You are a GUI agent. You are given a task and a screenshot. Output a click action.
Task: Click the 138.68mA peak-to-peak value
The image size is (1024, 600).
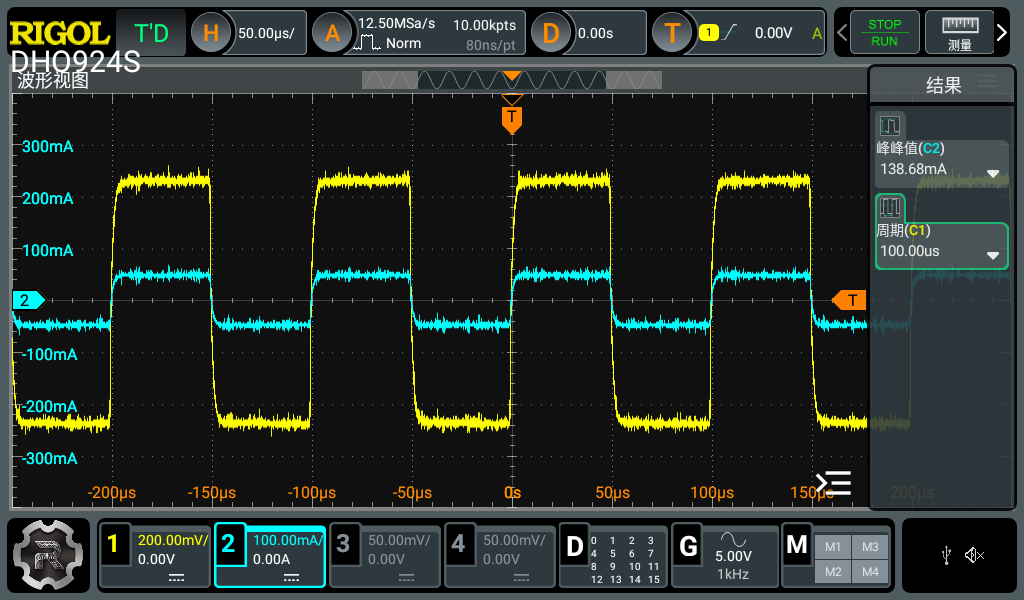[x=913, y=169]
